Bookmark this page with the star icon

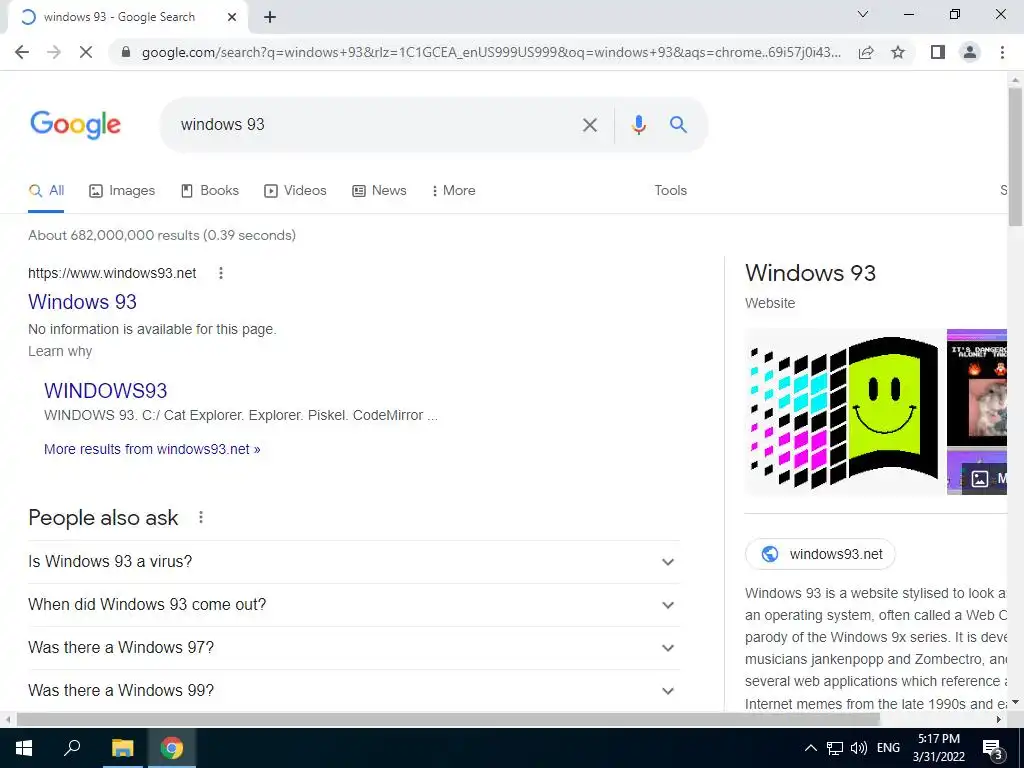click(898, 52)
